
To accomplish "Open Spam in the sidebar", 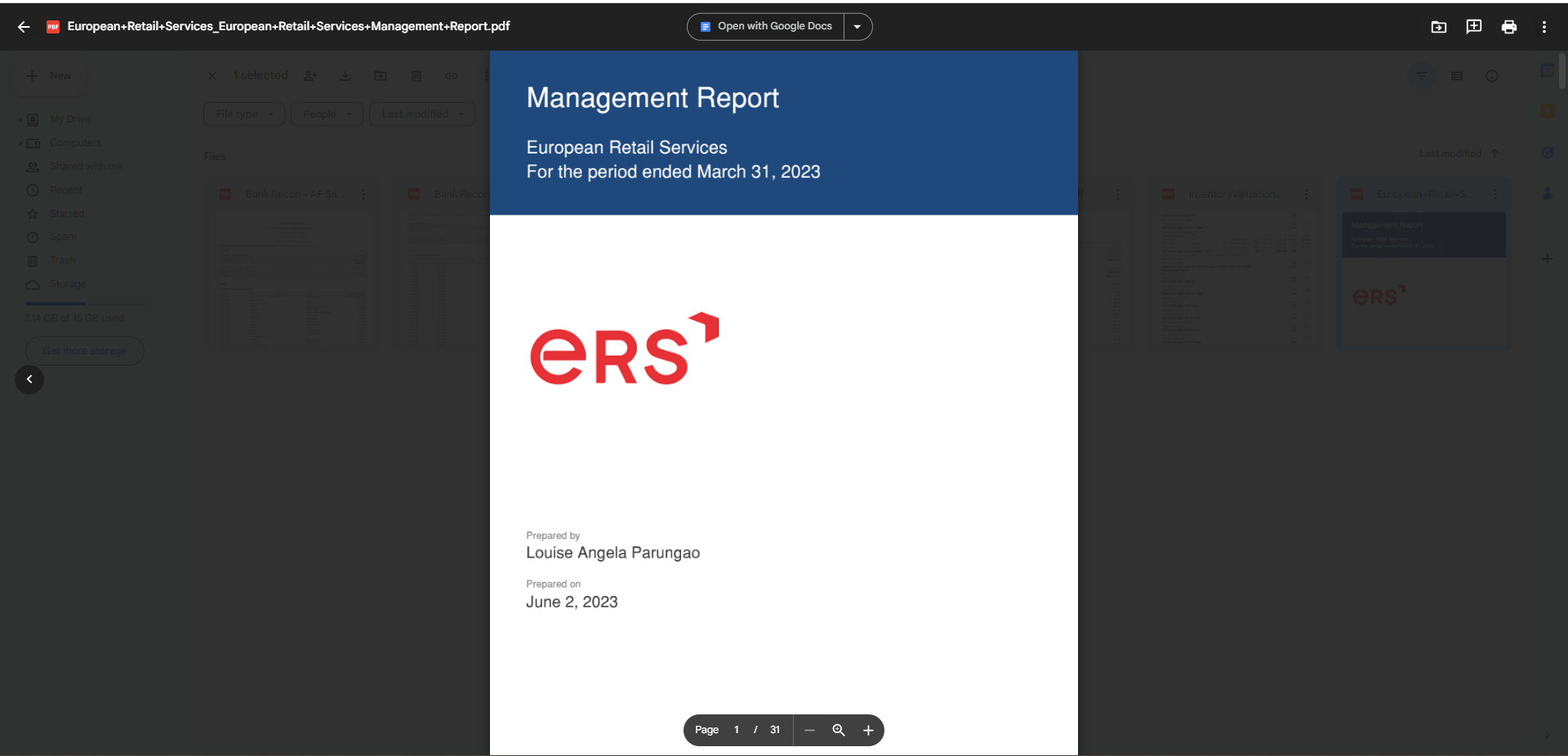I will point(63,237).
